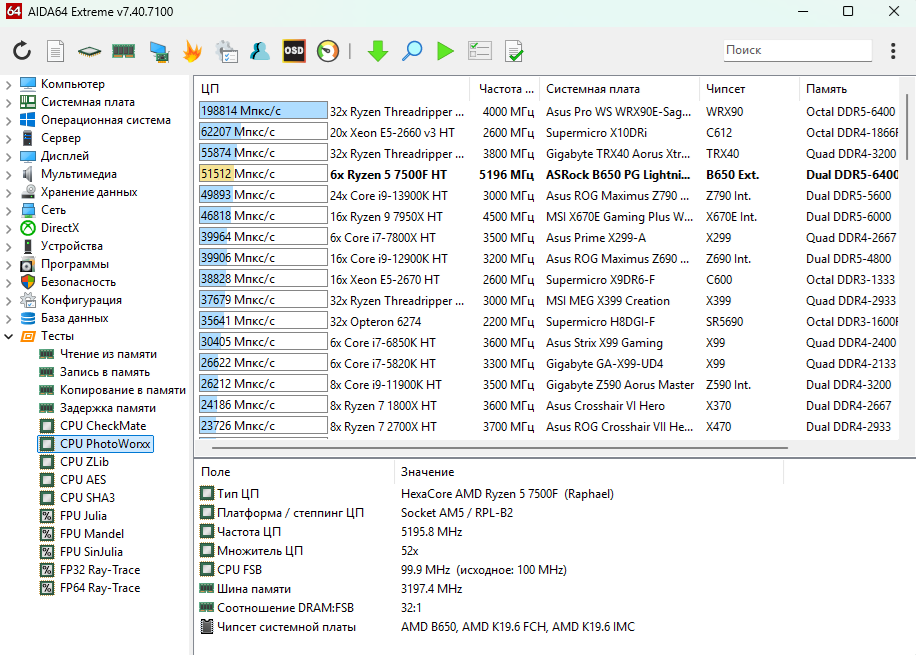916x655 pixels.
Task: Collapse the Тесты tree node
Action: [8, 336]
